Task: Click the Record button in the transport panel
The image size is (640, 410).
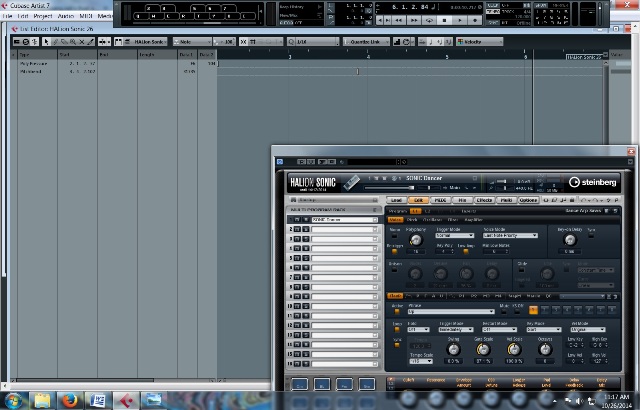Action: point(475,20)
